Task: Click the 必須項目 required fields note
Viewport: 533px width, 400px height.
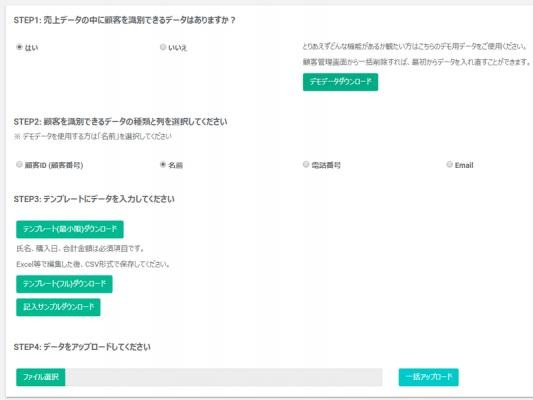Action: (x=80, y=248)
